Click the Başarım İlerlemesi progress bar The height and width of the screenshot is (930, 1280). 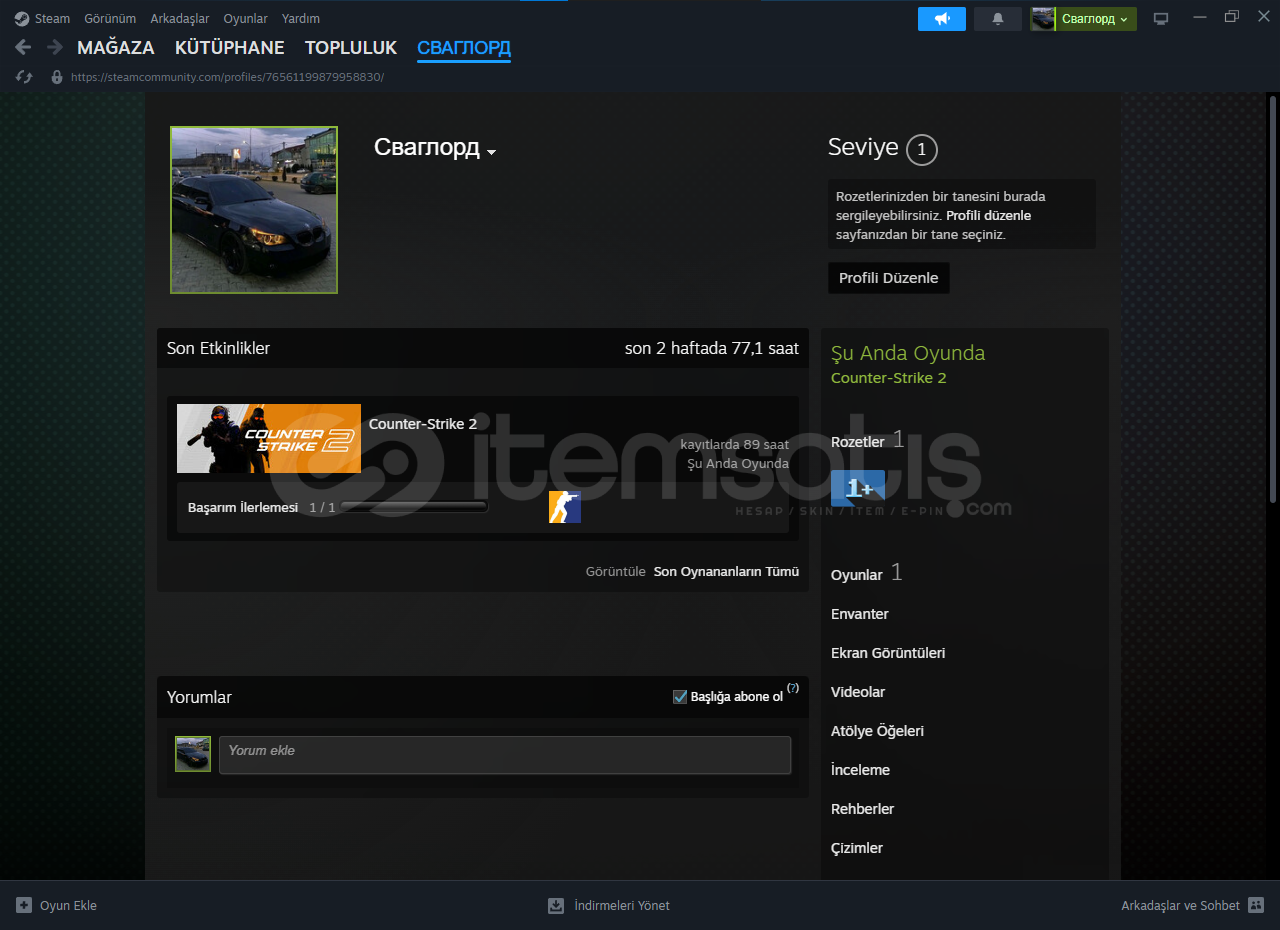tap(415, 507)
